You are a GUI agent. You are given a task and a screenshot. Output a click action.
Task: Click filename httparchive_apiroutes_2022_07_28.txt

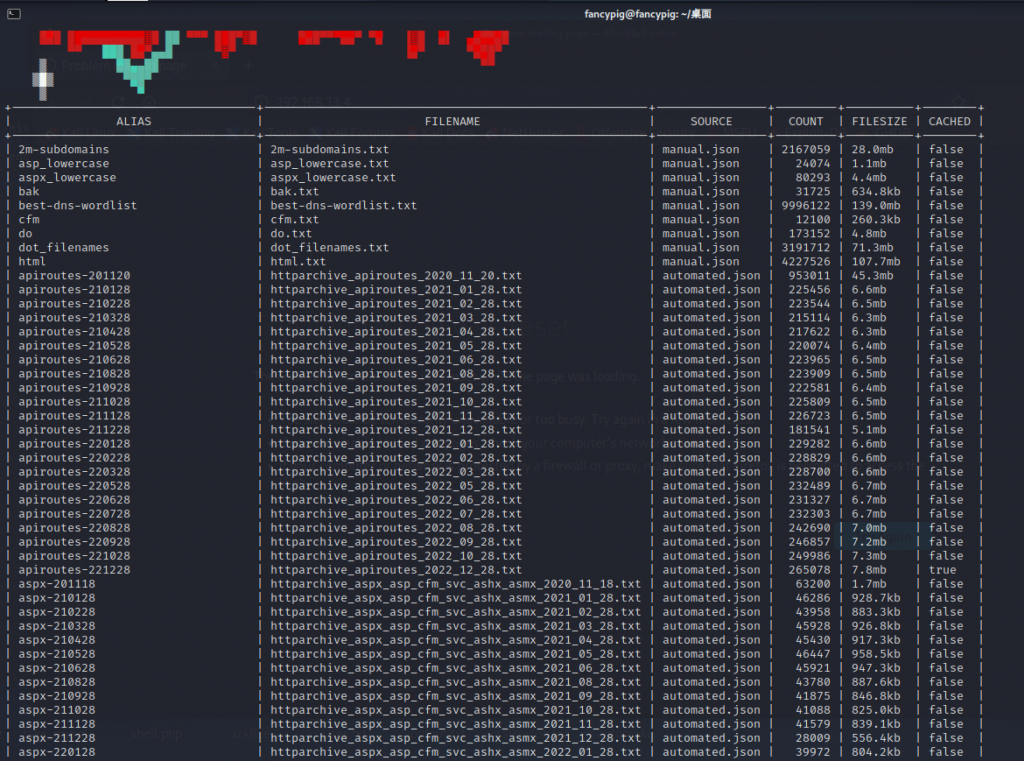click(396, 514)
